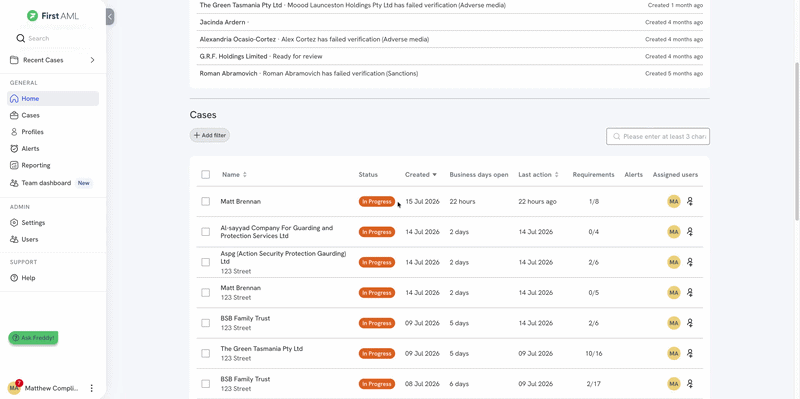
Task: Toggle the select-all checkbox in table header
Action: (x=206, y=174)
